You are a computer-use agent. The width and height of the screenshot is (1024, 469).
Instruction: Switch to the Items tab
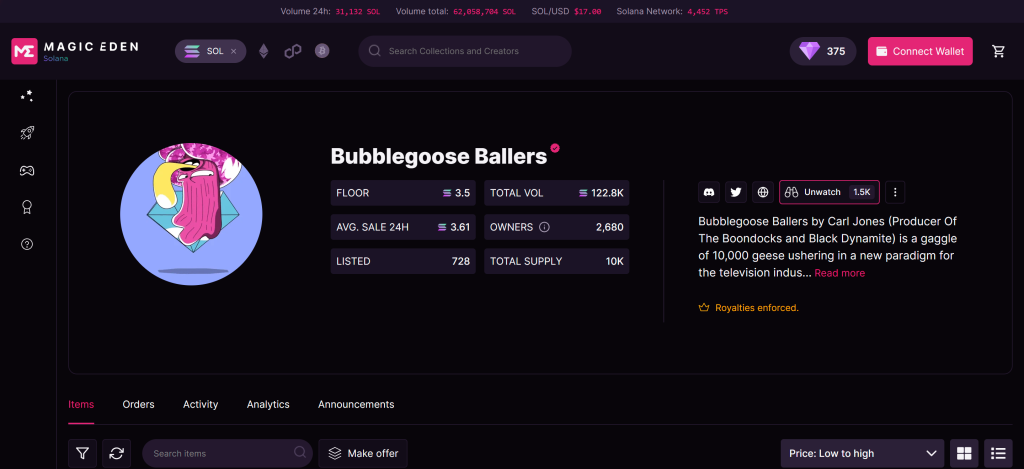click(81, 404)
